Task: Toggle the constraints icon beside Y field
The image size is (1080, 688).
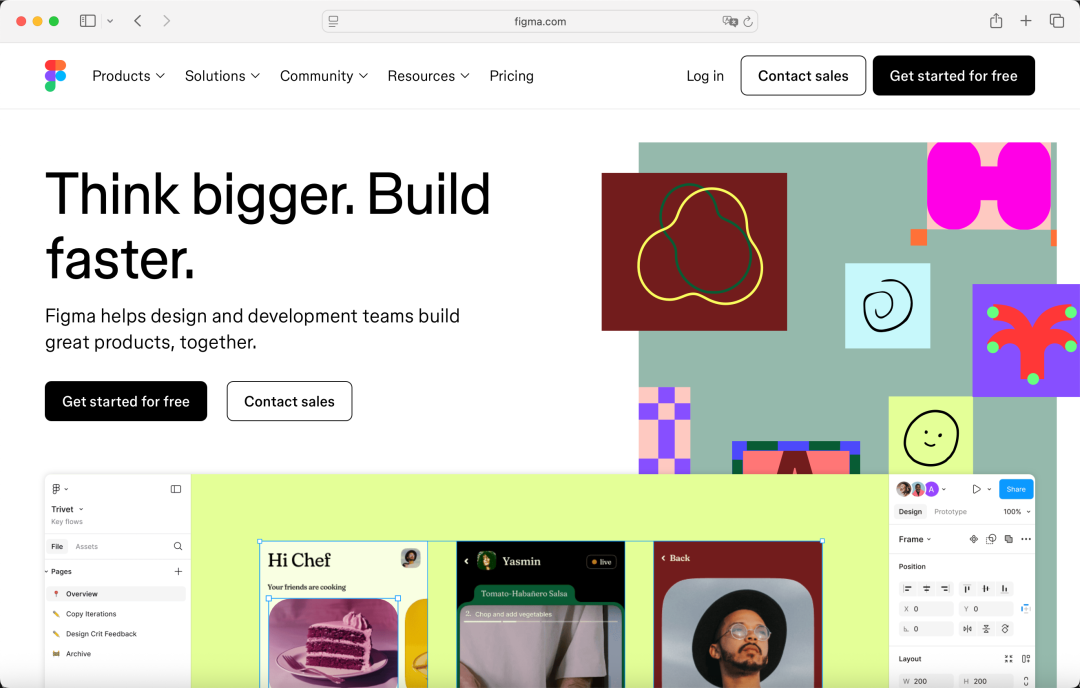Action: pos(1026,609)
